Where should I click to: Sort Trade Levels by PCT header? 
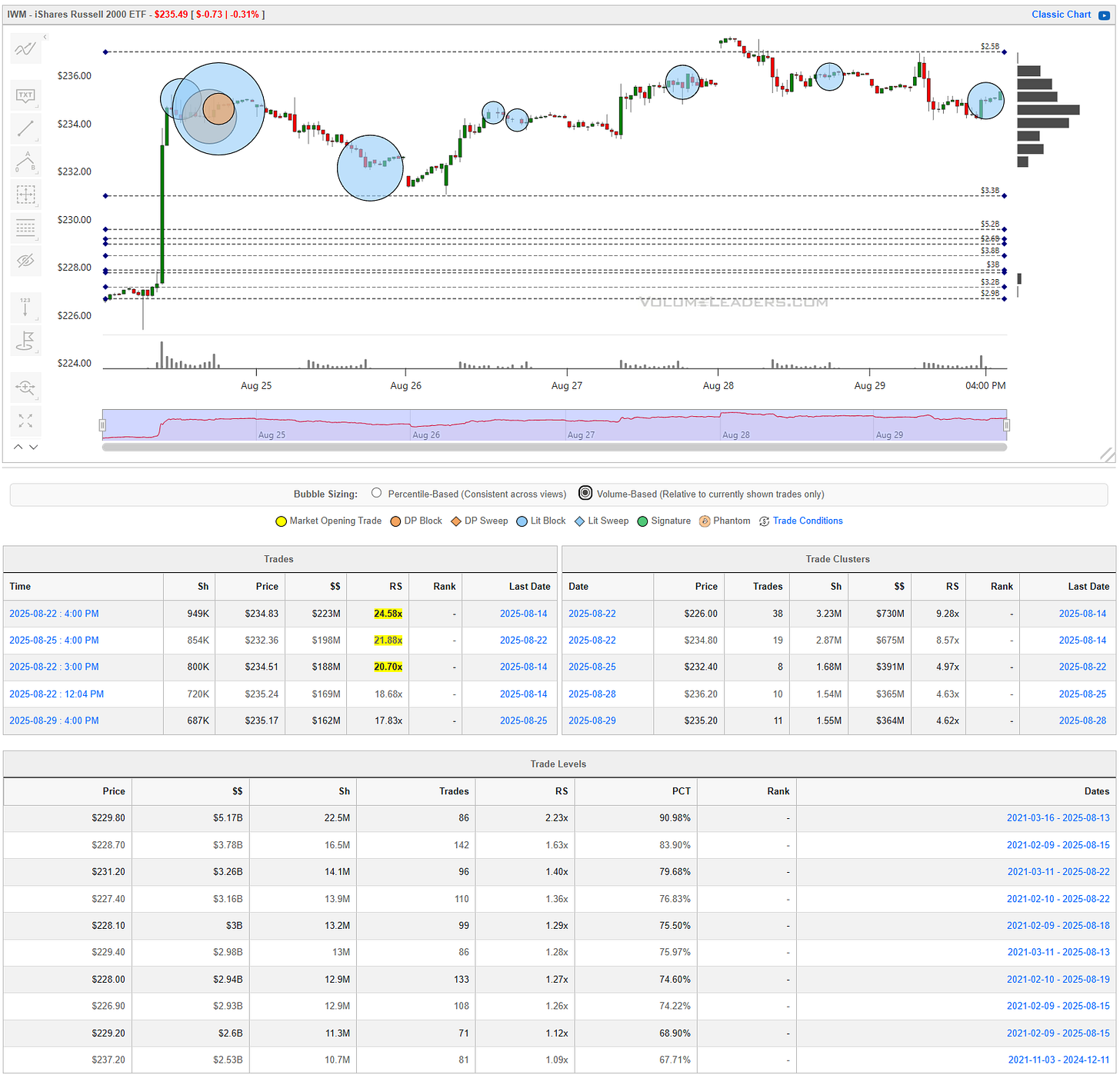682,791
